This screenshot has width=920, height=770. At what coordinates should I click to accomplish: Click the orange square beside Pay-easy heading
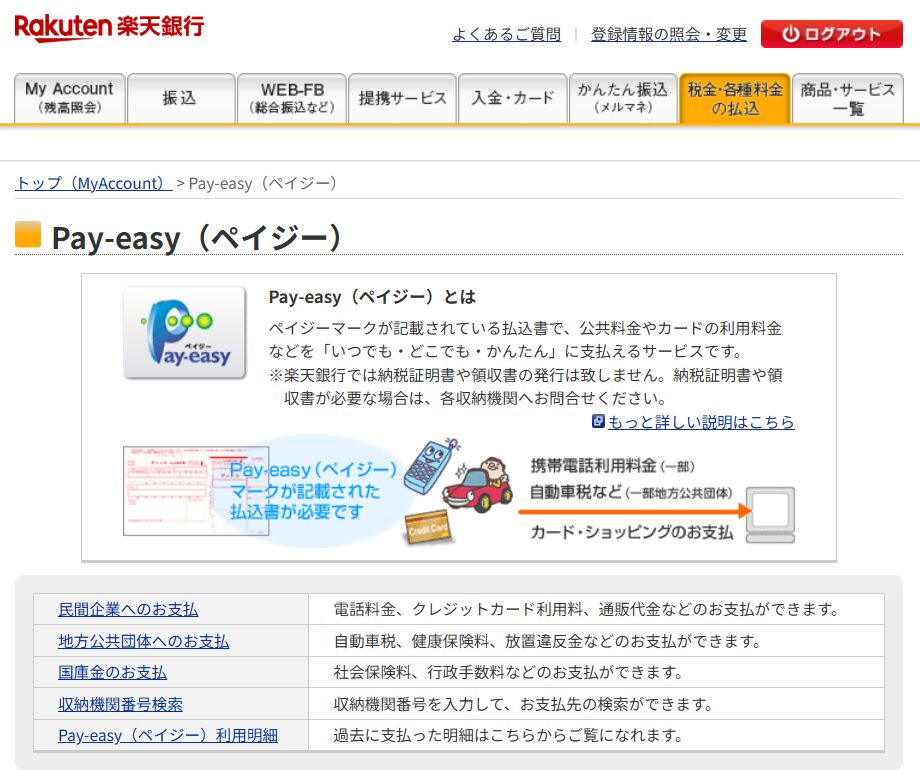click(28, 235)
